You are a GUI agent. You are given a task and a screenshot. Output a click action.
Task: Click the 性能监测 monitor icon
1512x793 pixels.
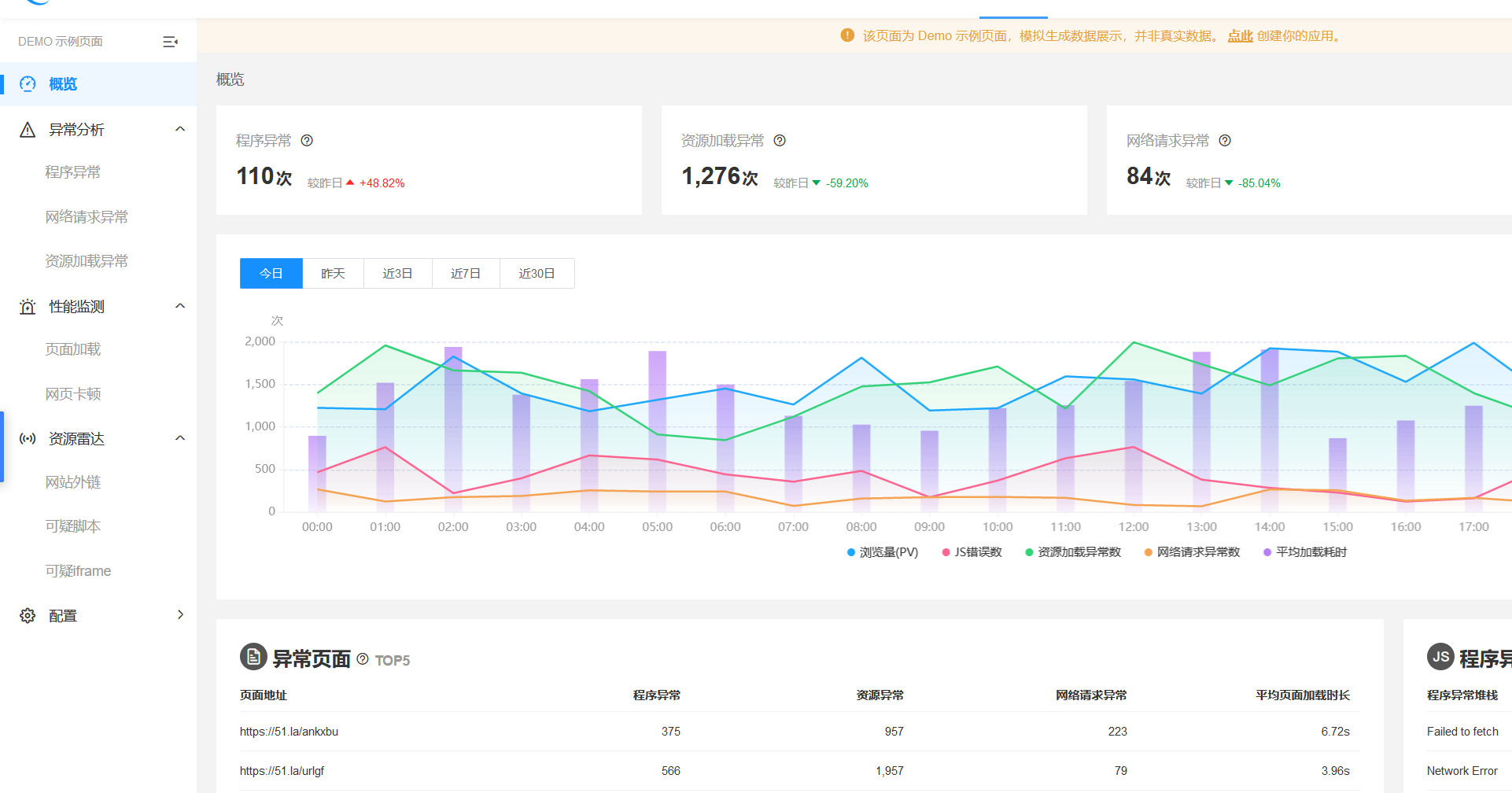point(28,307)
